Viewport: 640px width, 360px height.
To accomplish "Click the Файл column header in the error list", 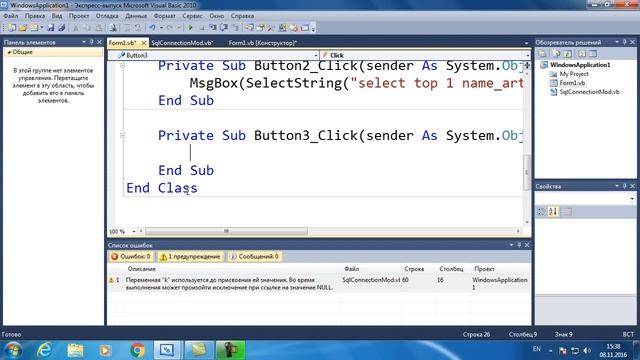I will (351, 269).
